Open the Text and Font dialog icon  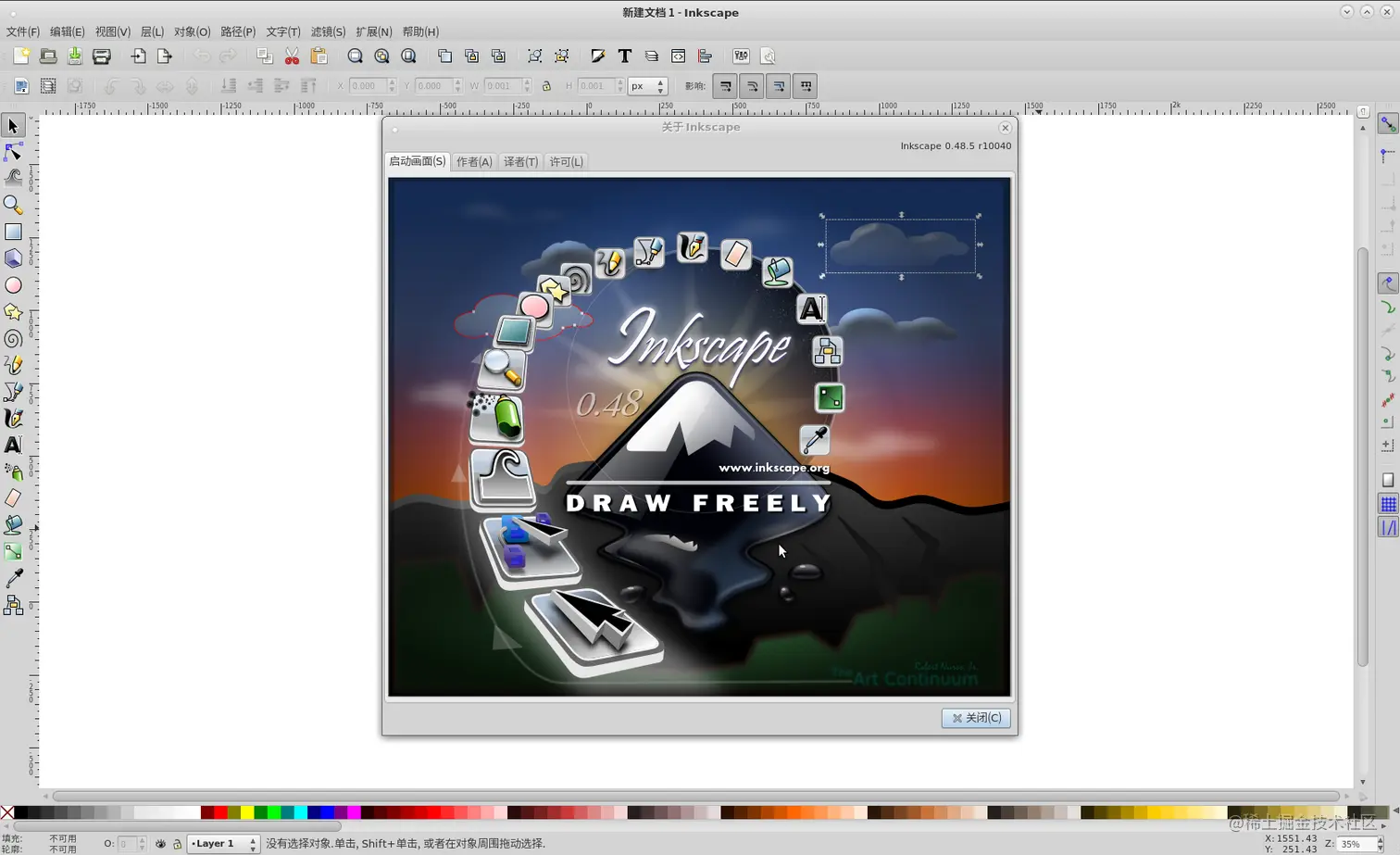pos(625,57)
